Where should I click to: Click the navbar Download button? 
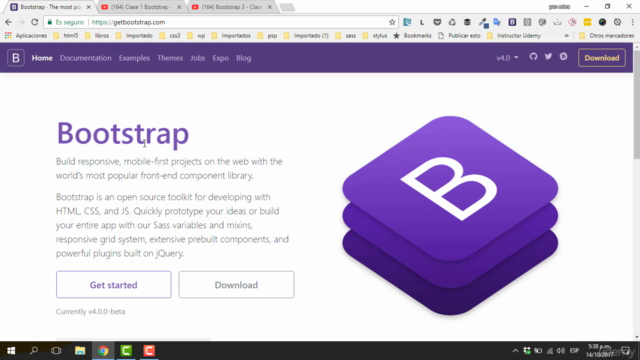[602, 58]
